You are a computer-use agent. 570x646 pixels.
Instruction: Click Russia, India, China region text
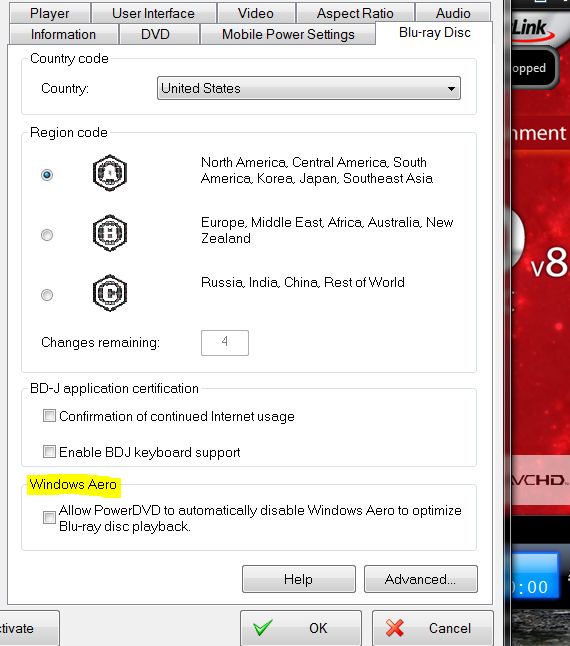point(303,282)
